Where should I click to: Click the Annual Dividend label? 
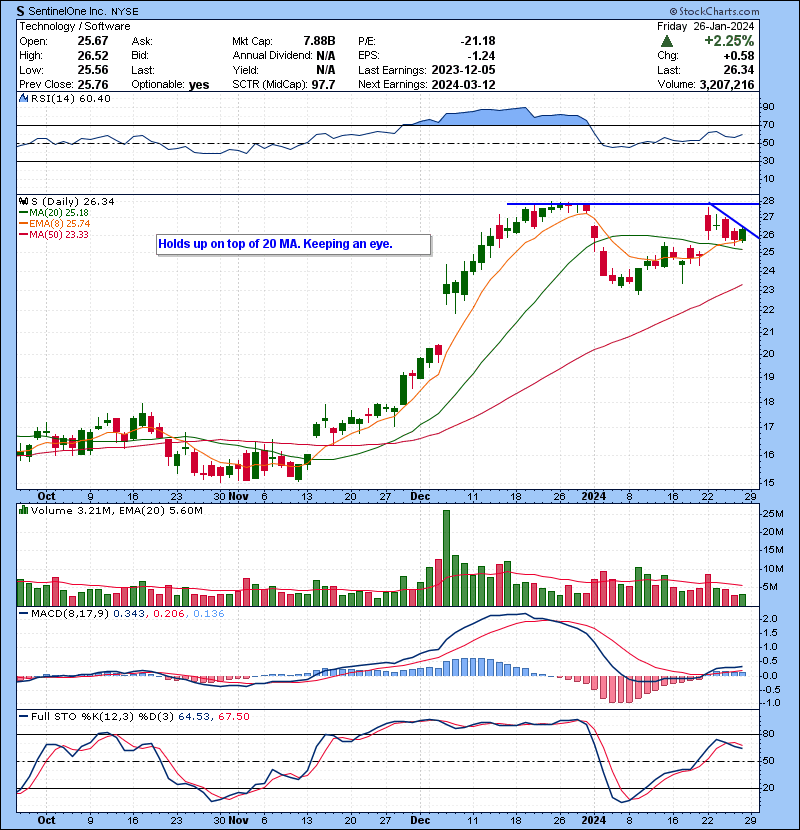coord(273,56)
